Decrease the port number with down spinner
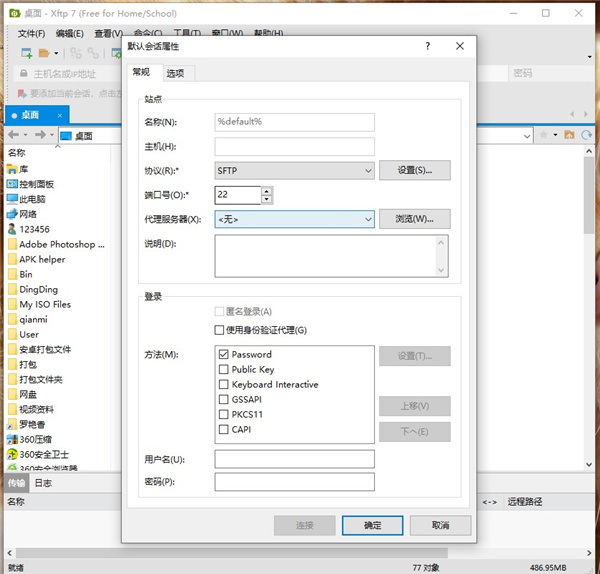The height and width of the screenshot is (574, 600). pos(267,199)
